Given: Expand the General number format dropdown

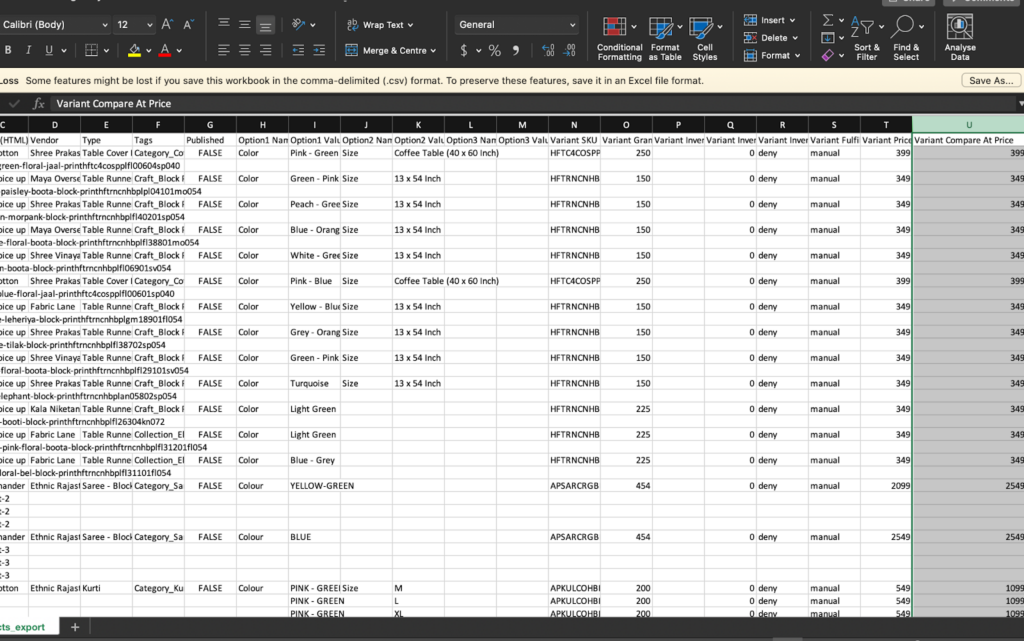Looking at the screenshot, I should click(572, 25).
